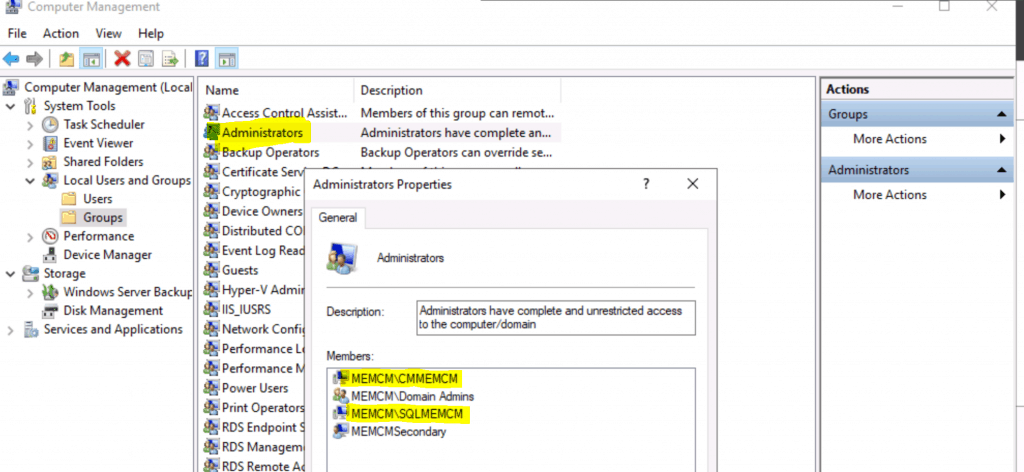This screenshot has height=472, width=1024.
Task: Collapse Local Users and Groups node
Action: tap(29, 181)
